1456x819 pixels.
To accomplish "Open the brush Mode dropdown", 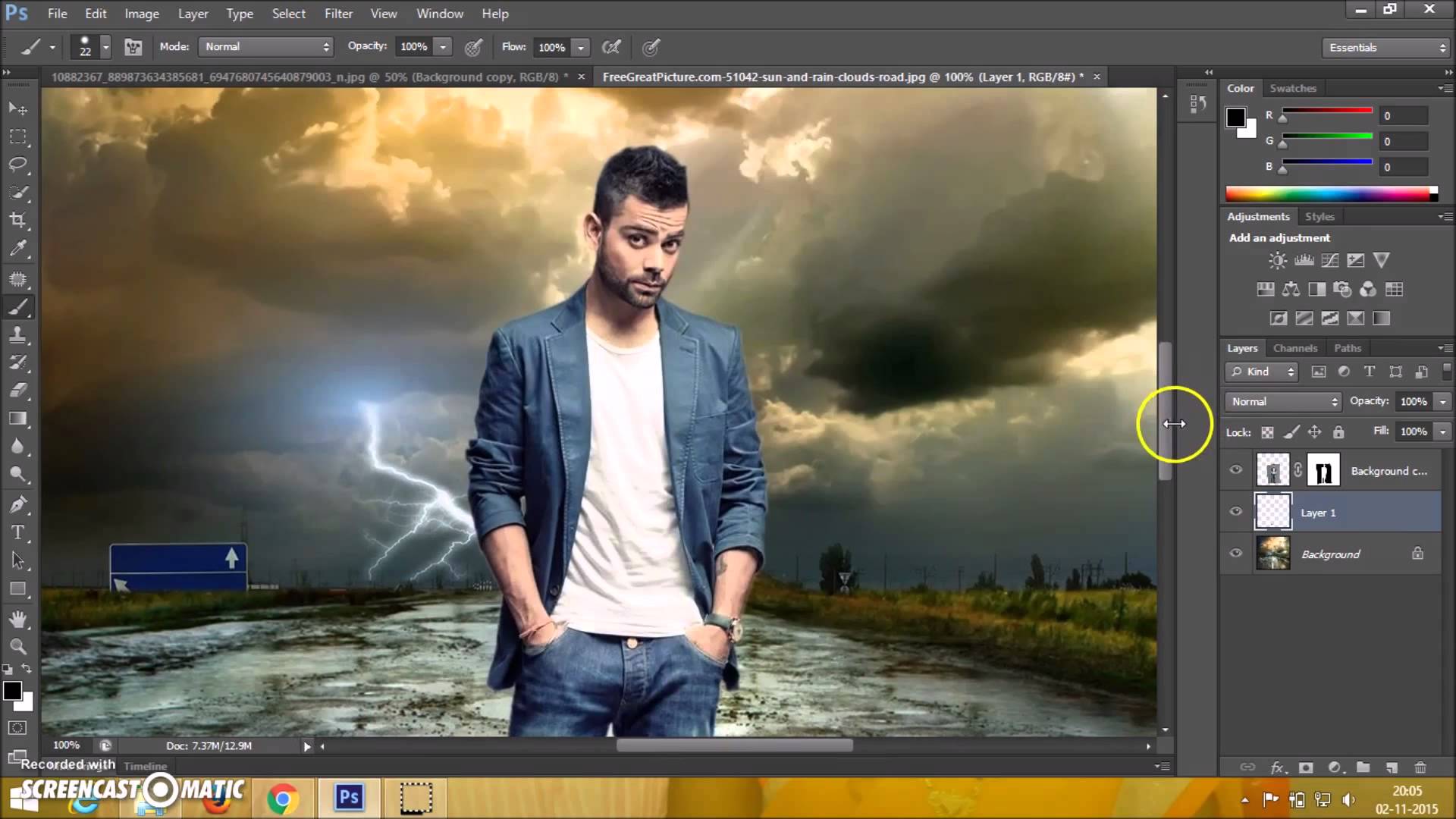I will pyautogui.click(x=265, y=47).
